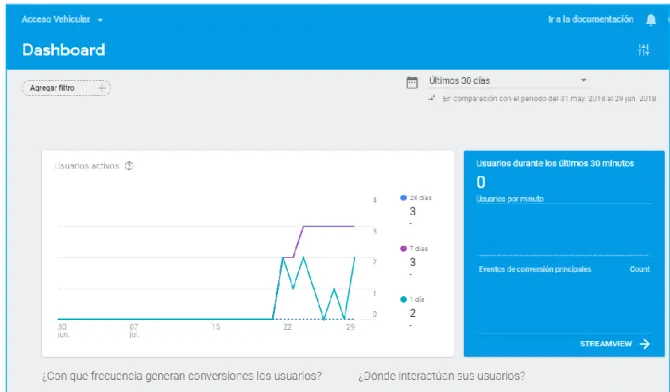Open dashboard customization sliders icon
Screen dimensions: 670x392
pyautogui.click(x=643, y=50)
